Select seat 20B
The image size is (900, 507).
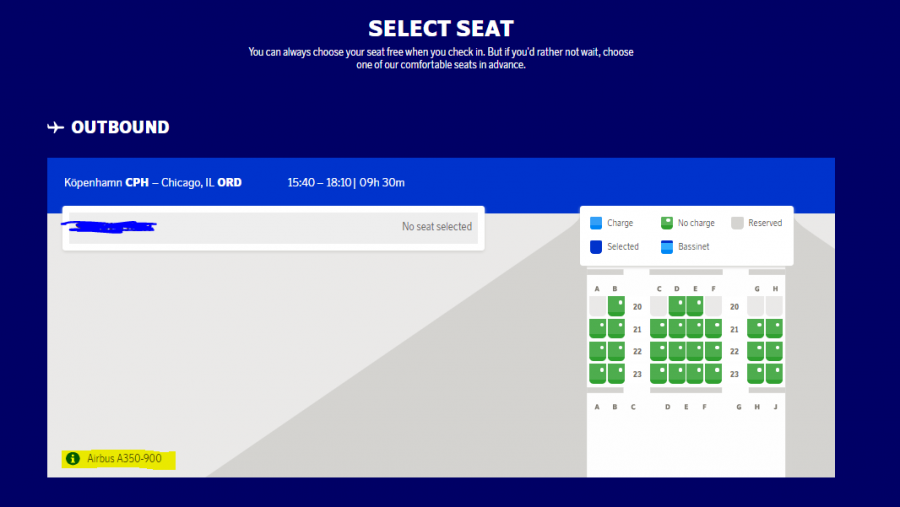click(x=616, y=306)
